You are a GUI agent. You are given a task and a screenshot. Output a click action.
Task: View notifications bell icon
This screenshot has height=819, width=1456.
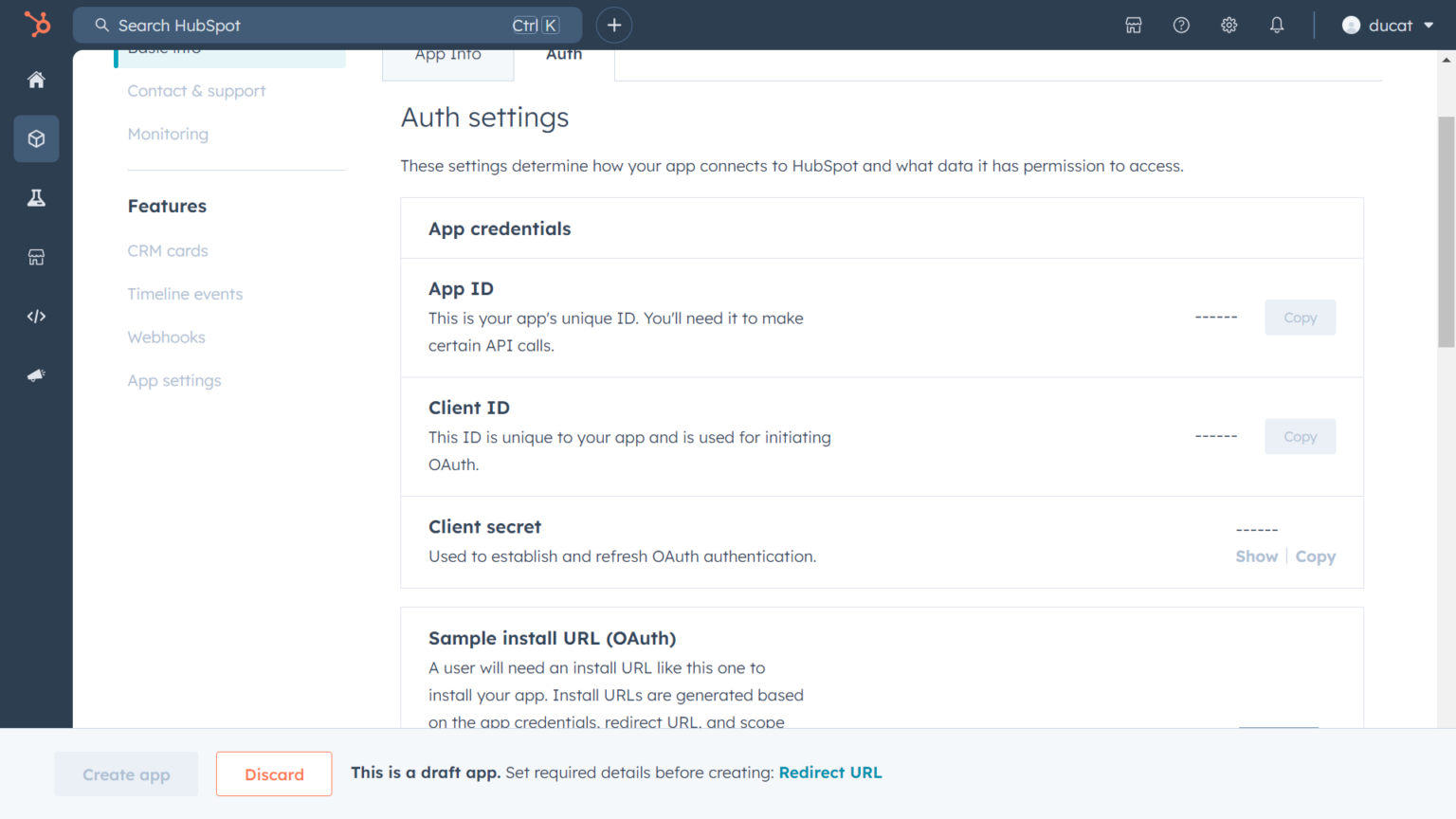click(x=1277, y=26)
